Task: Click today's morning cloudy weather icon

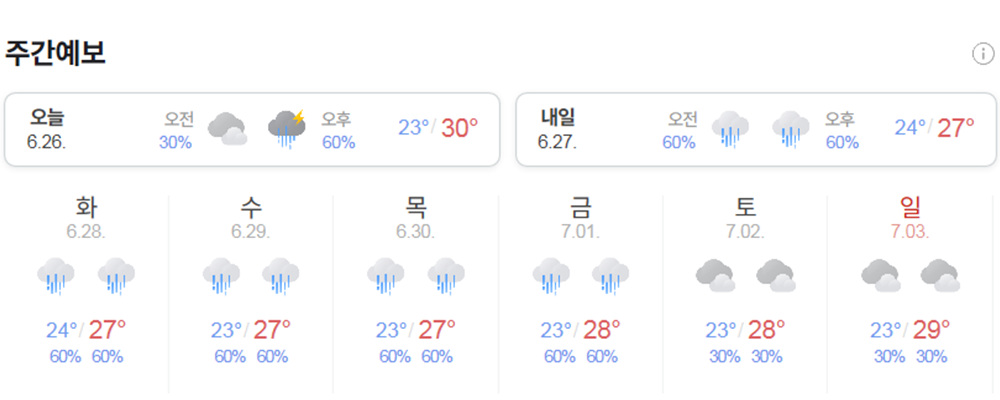Action: [x=227, y=129]
